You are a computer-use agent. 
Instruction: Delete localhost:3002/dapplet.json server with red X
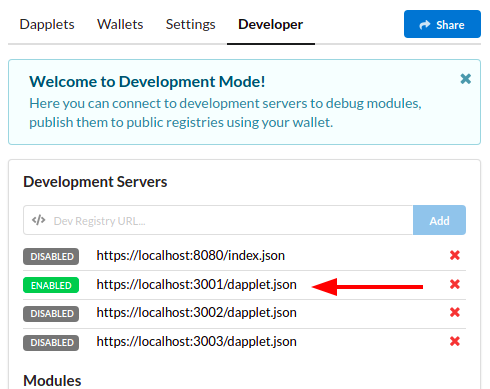[x=455, y=312]
